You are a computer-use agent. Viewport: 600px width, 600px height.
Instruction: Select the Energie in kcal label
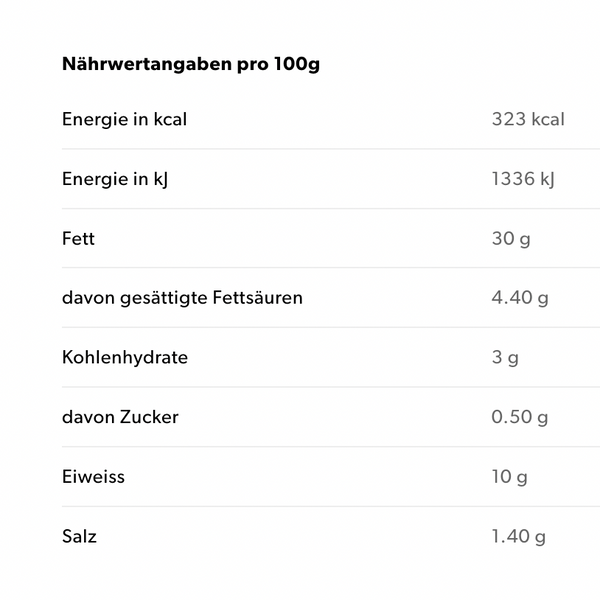(x=124, y=119)
